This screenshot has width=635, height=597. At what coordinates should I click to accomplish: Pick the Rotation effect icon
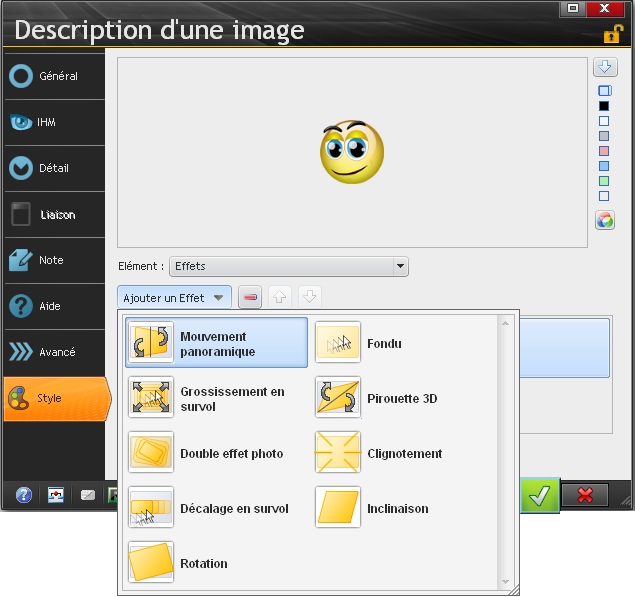pos(151,563)
